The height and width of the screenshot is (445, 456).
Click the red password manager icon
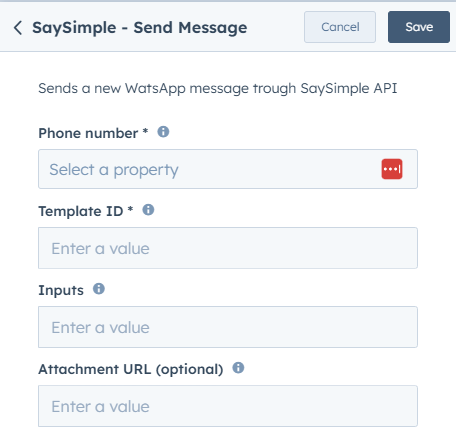(392, 169)
